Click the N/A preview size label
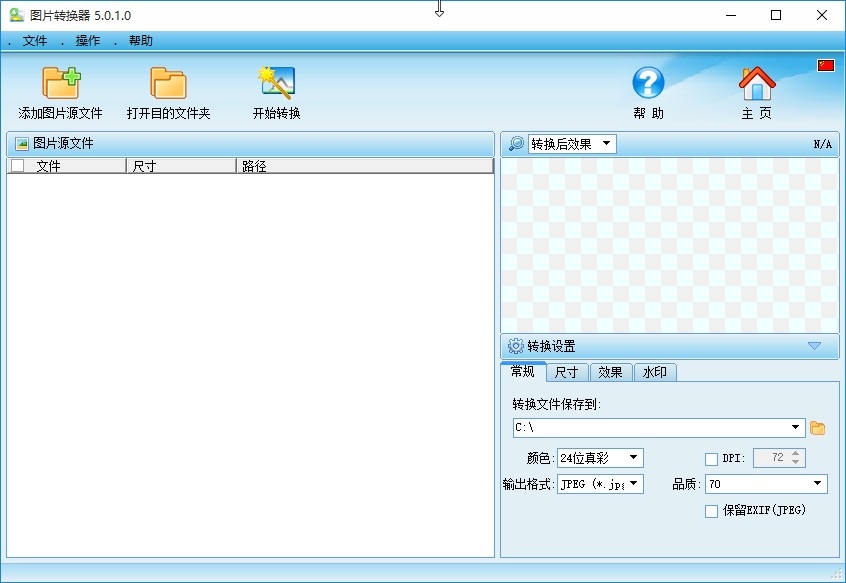The image size is (846, 583). click(822, 144)
